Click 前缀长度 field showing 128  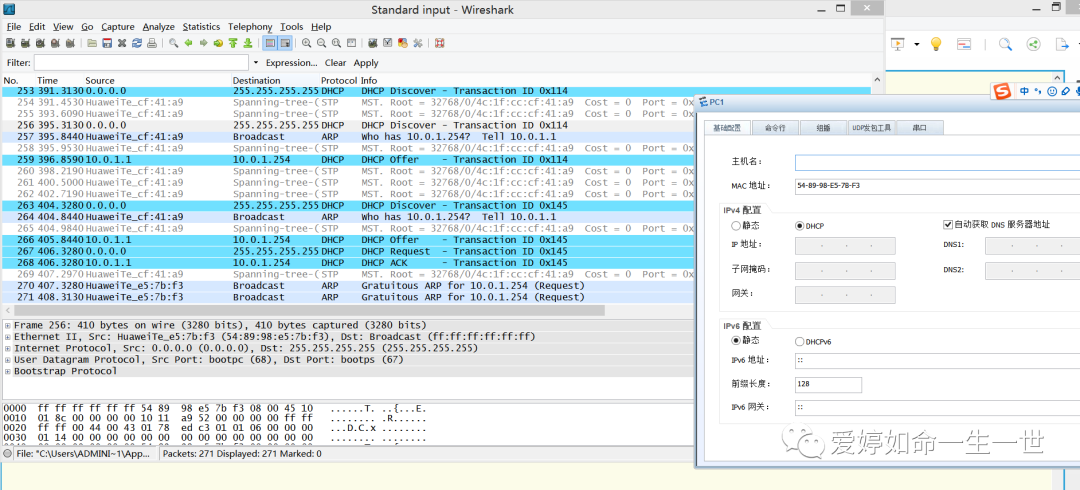[828, 385]
